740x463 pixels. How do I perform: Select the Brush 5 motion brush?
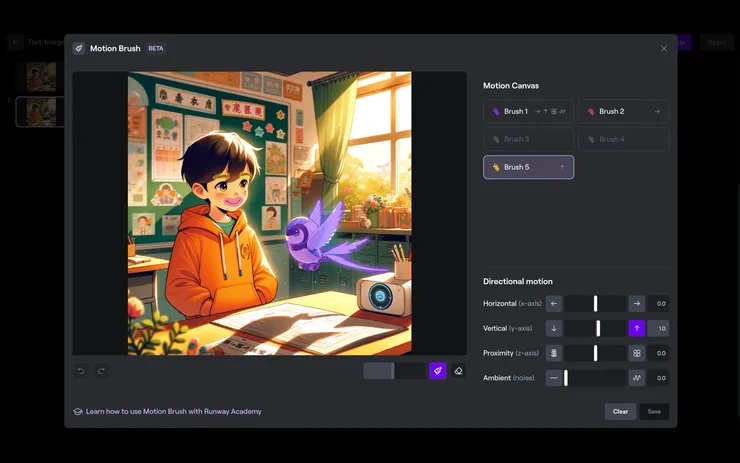pyautogui.click(x=528, y=167)
